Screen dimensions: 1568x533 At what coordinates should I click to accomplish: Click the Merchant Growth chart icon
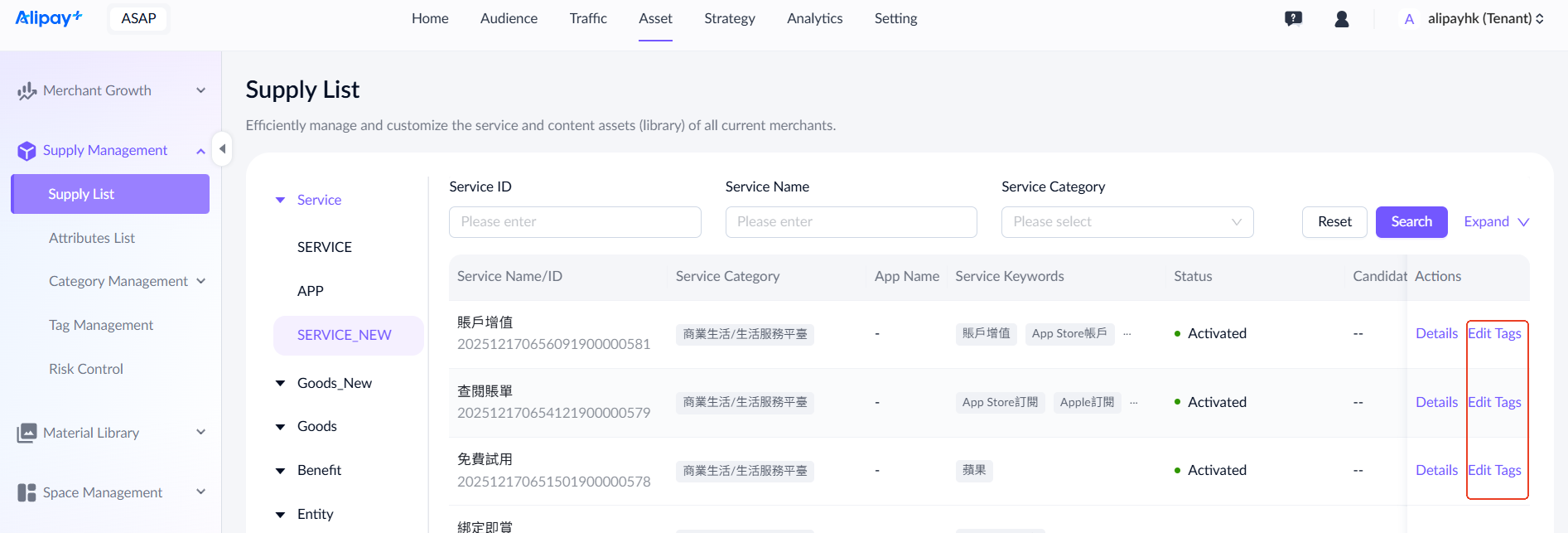[x=27, y=90]
